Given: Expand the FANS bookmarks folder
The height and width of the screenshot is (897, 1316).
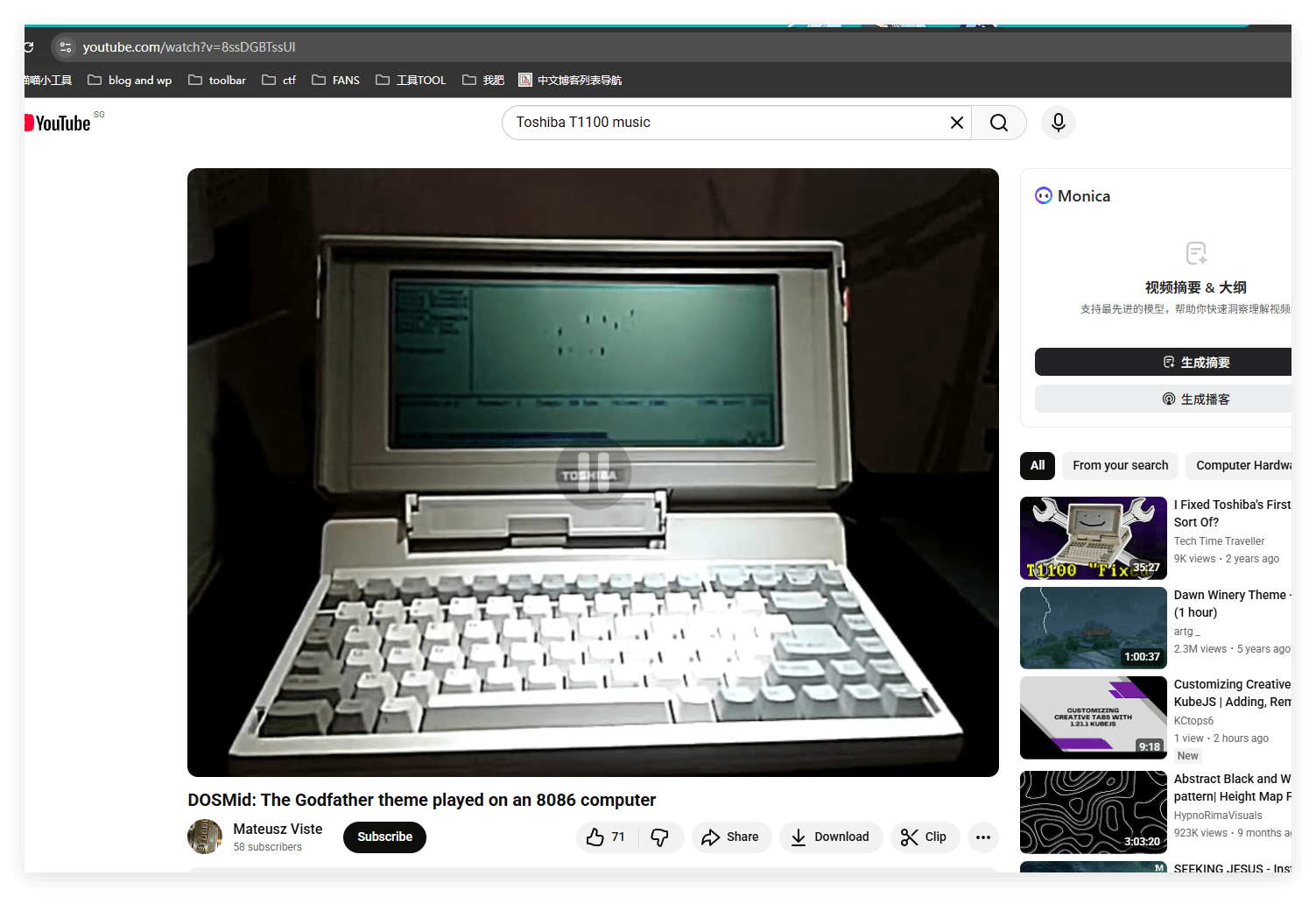Looking at the screenshot, I should click(335, 81).
